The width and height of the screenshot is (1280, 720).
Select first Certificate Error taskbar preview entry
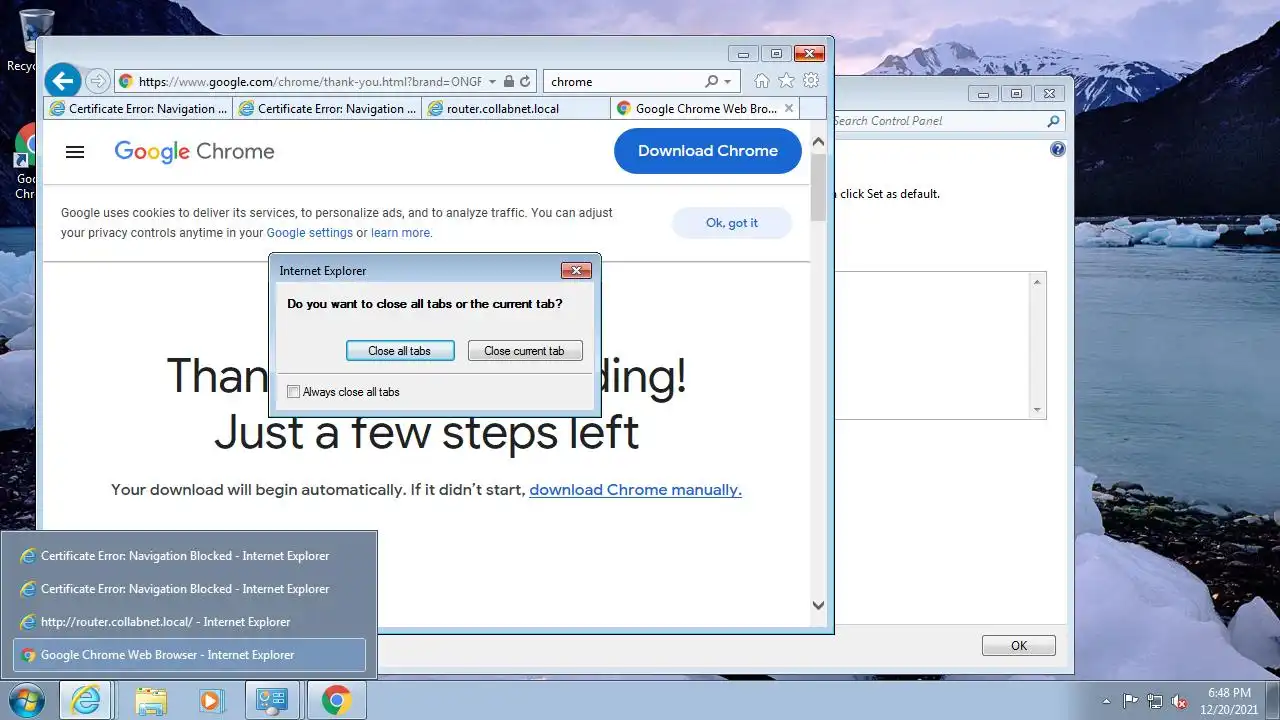pyautogui.click(x=189, y=556)
